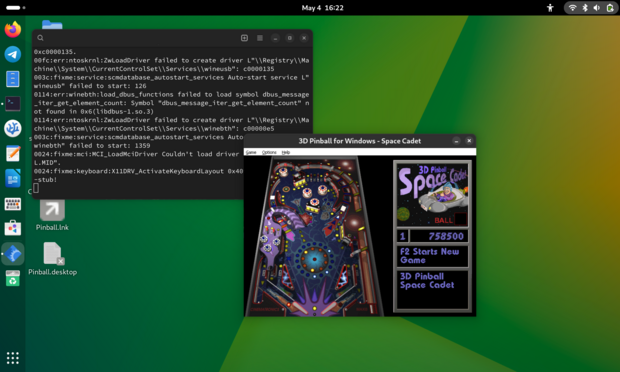Open the on-screen keyboard dock app
Screen dimensions: 620x372
[13, 204]
